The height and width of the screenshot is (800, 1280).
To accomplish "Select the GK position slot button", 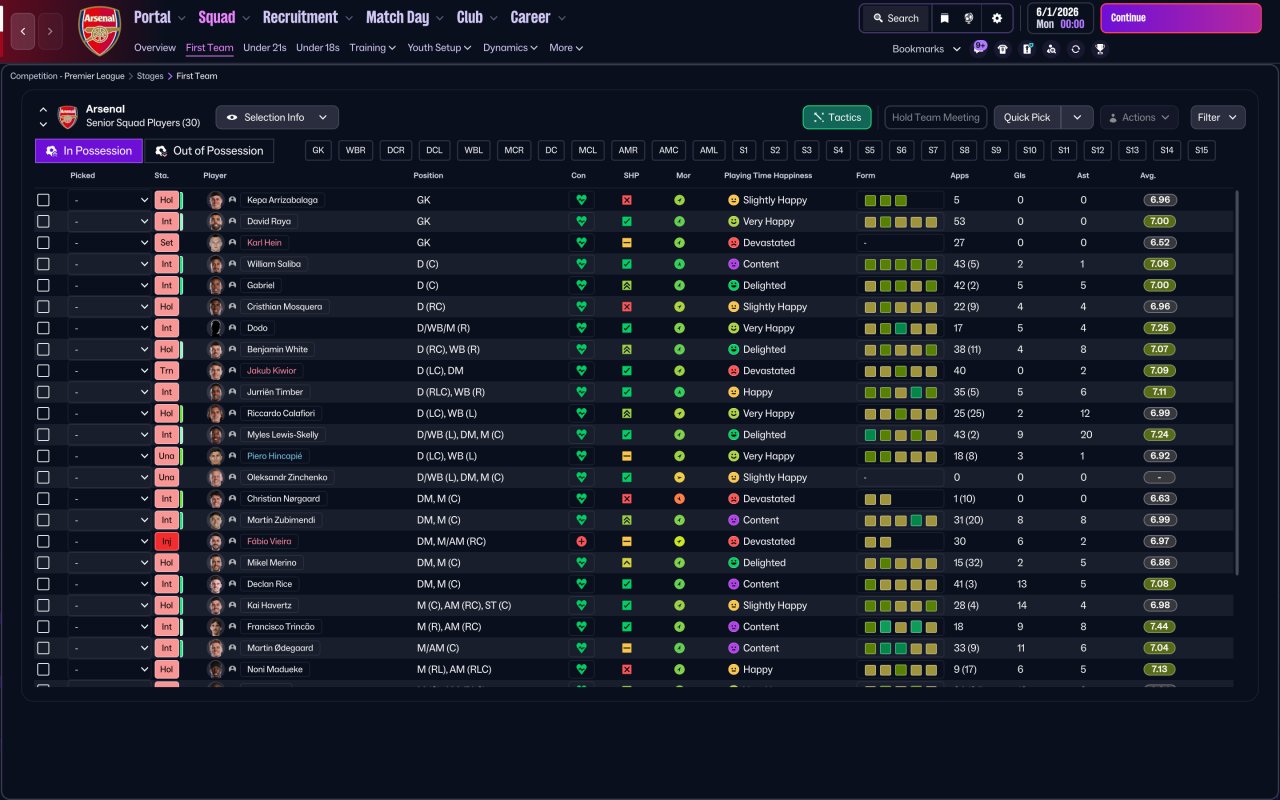I will (x=318, y=151).
